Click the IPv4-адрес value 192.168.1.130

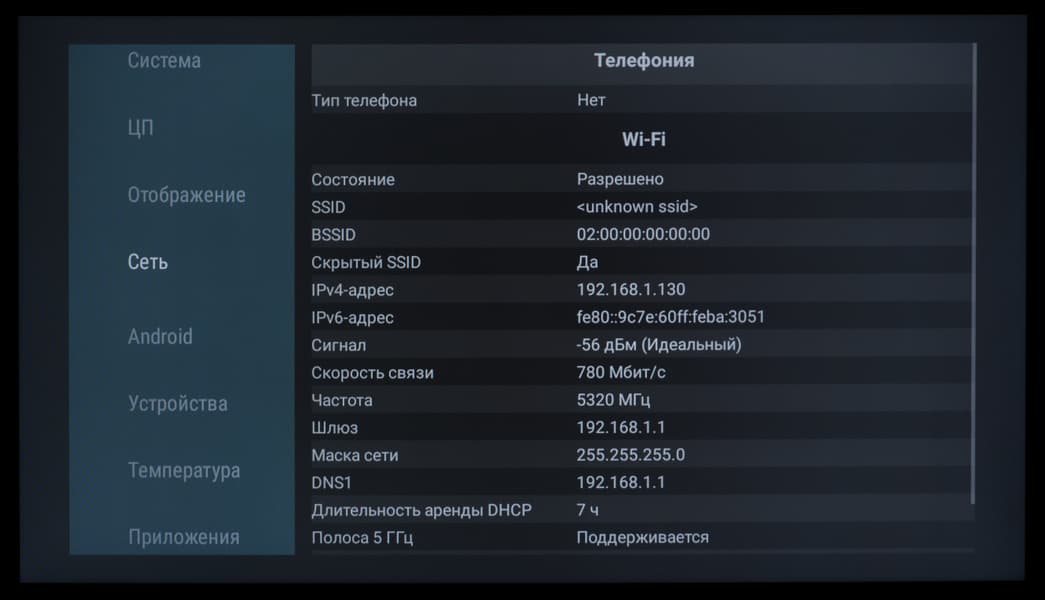(x=631, y=290)
